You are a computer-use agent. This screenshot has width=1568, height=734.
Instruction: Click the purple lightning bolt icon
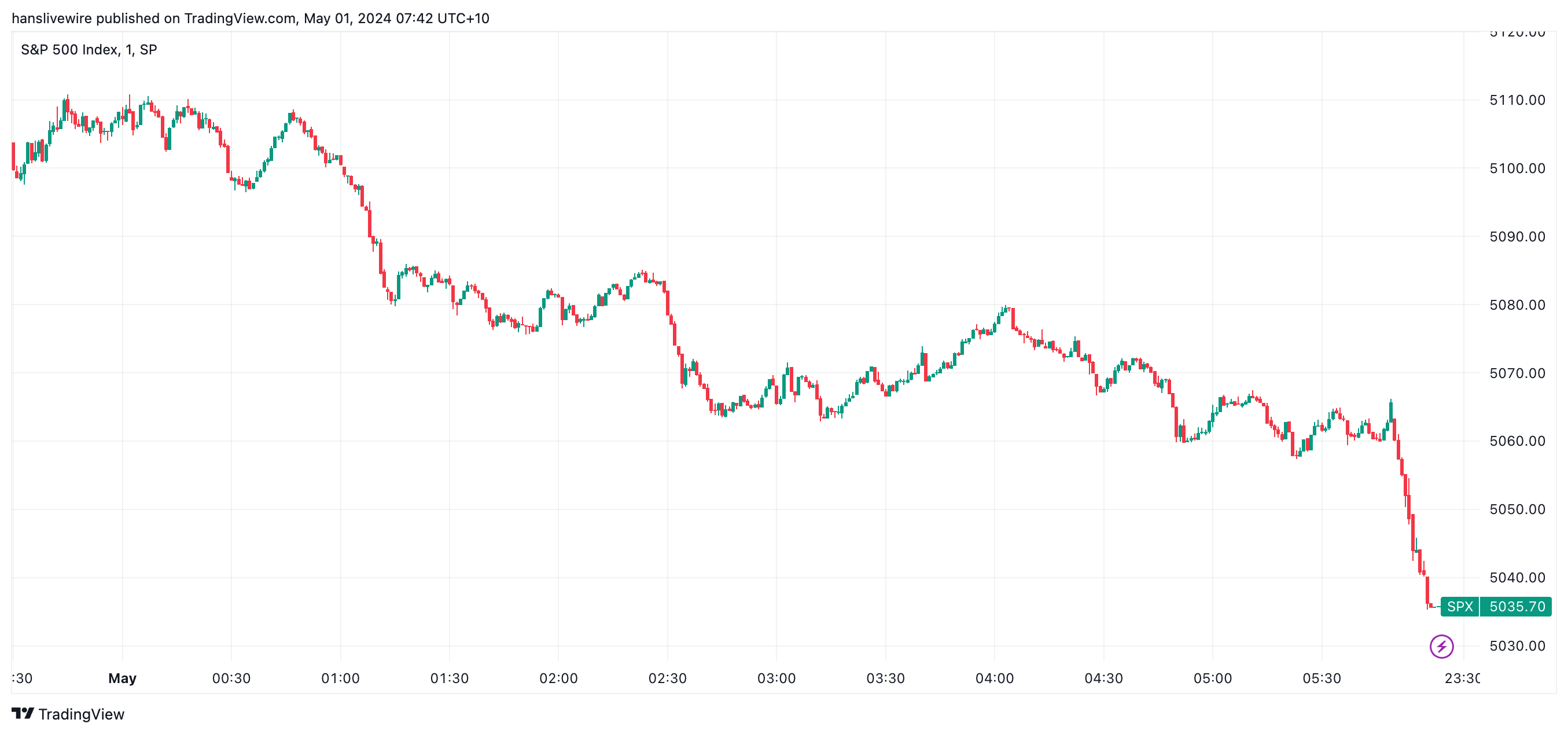[1441, 646]
